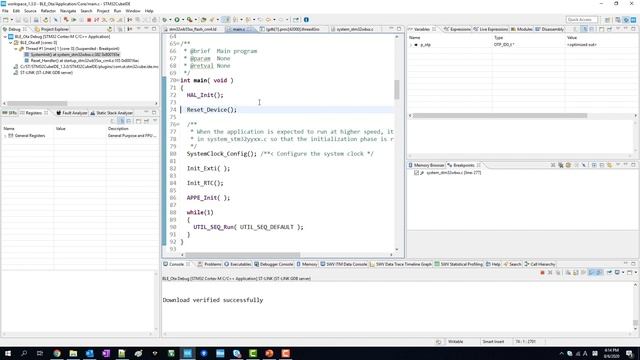Screen dimensions: 640x360
Task: Click the Save toolbar icon
Action: click(18, 20)
